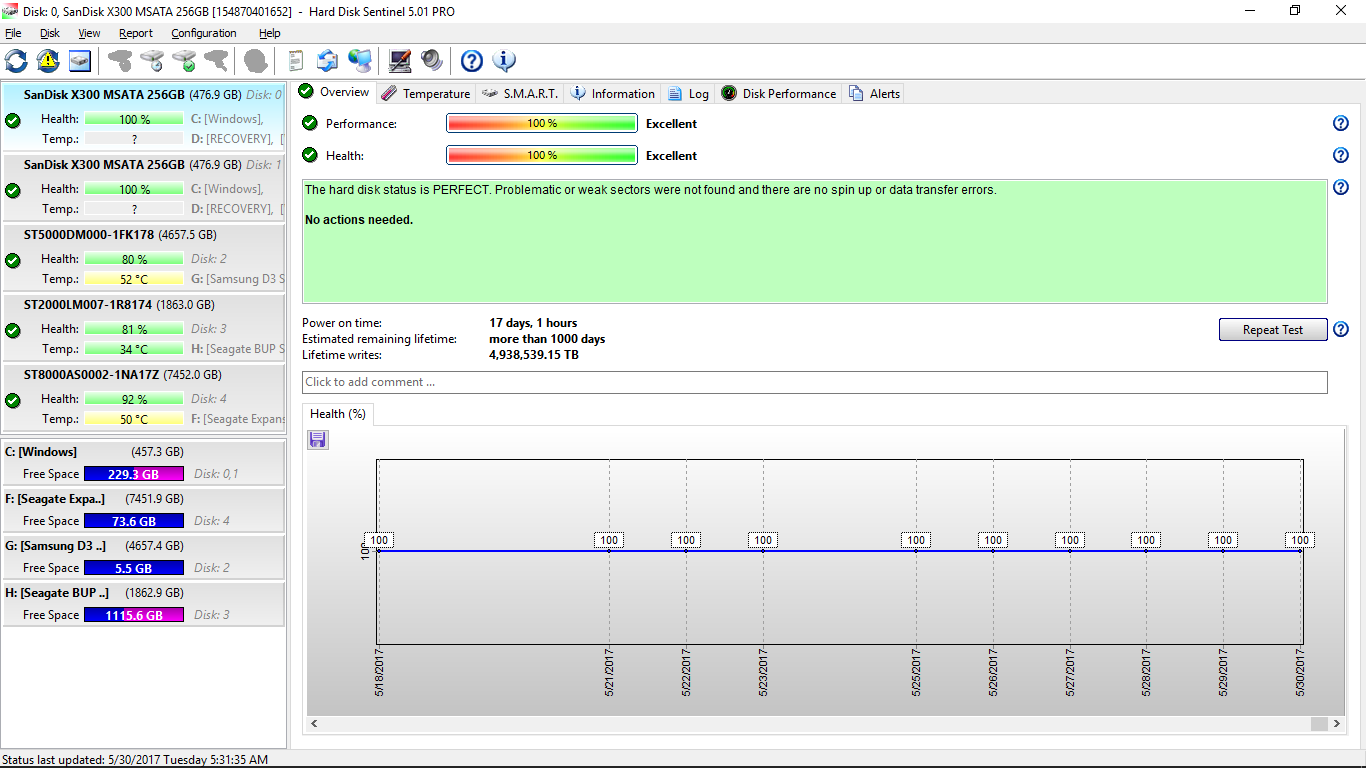This screenshot has height=768, width=1366.
Task: Click the 100 data label at 5/30/2017
Action: pyautogui.click(x=1299, y=540)
